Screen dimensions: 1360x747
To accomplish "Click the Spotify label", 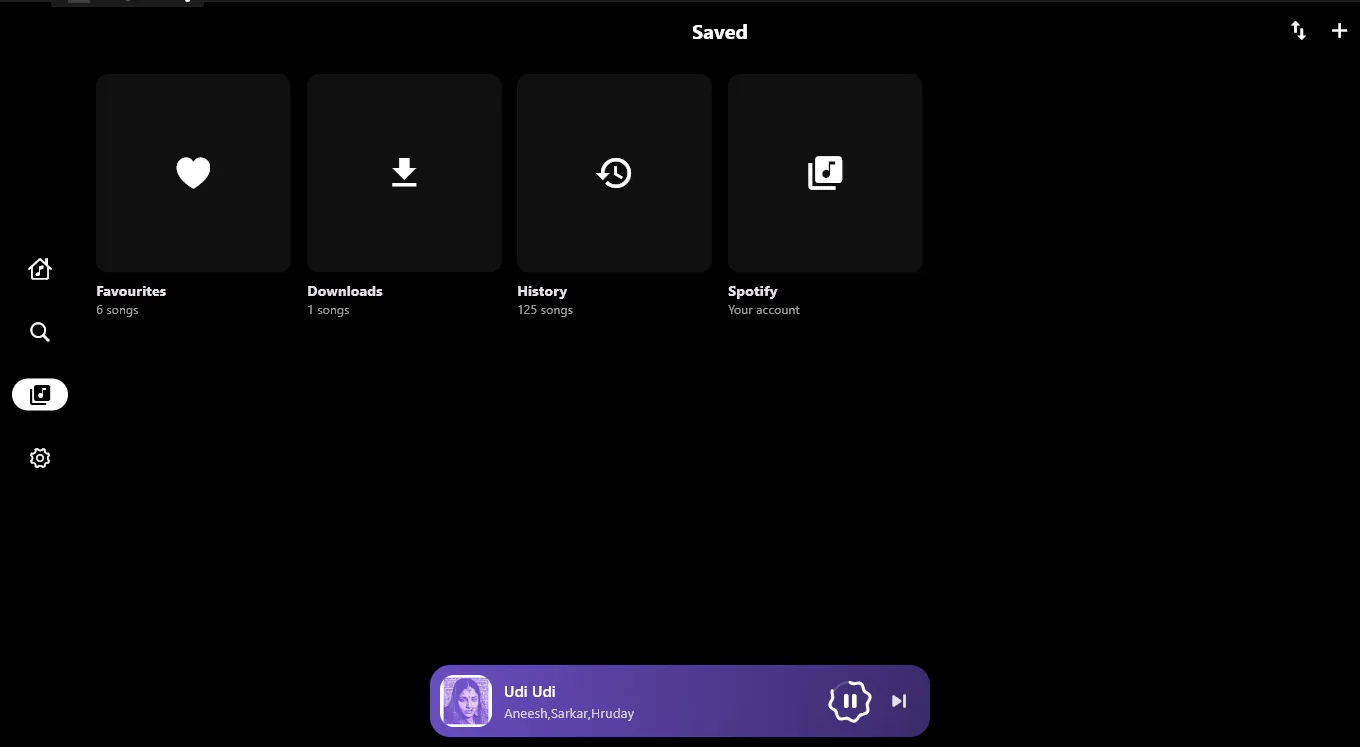I will (753, 291).
